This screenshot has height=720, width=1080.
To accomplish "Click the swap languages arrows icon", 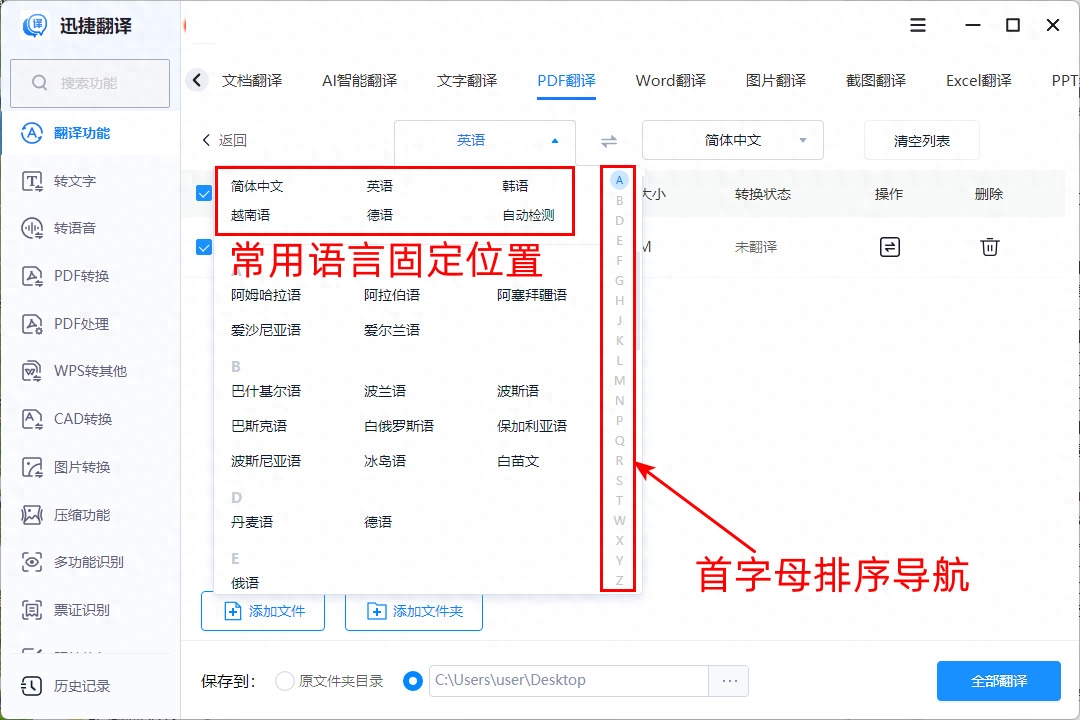I will (609, 141).
